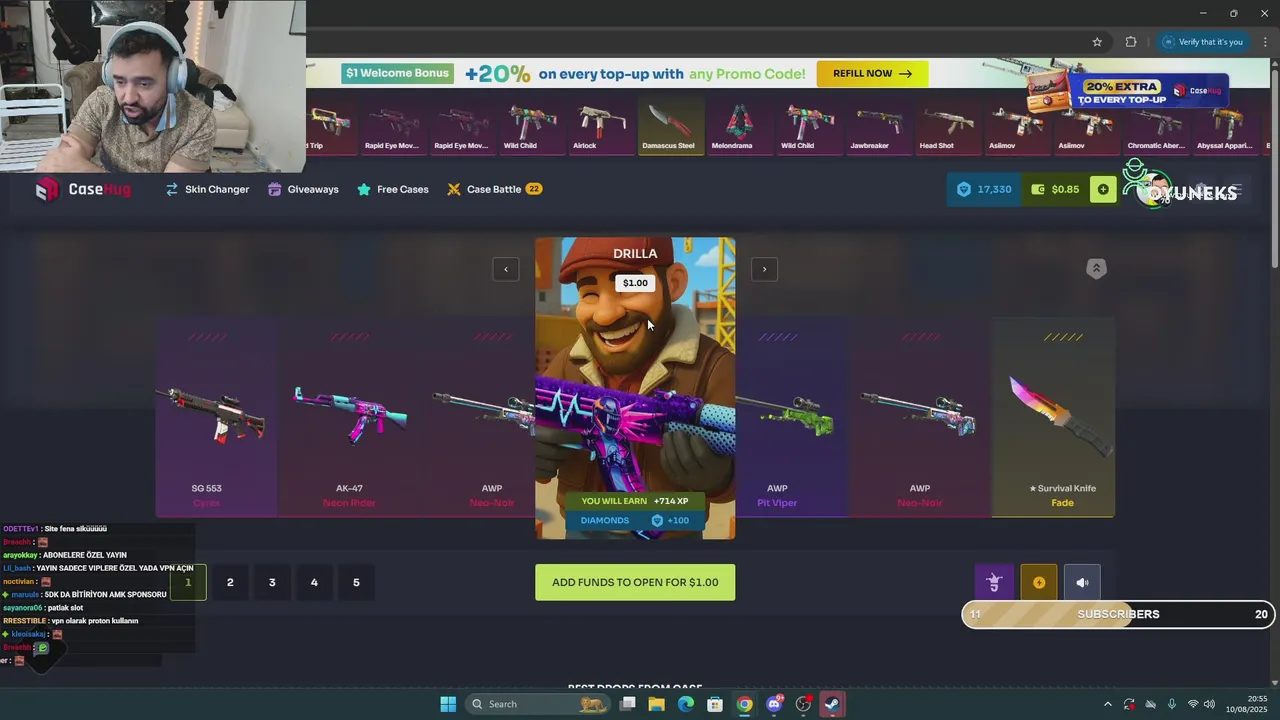Click the Abyssal Appari... live drop
This screenshot has width=1280, height=720.
pyautogui.click(x=1224, y=126)
